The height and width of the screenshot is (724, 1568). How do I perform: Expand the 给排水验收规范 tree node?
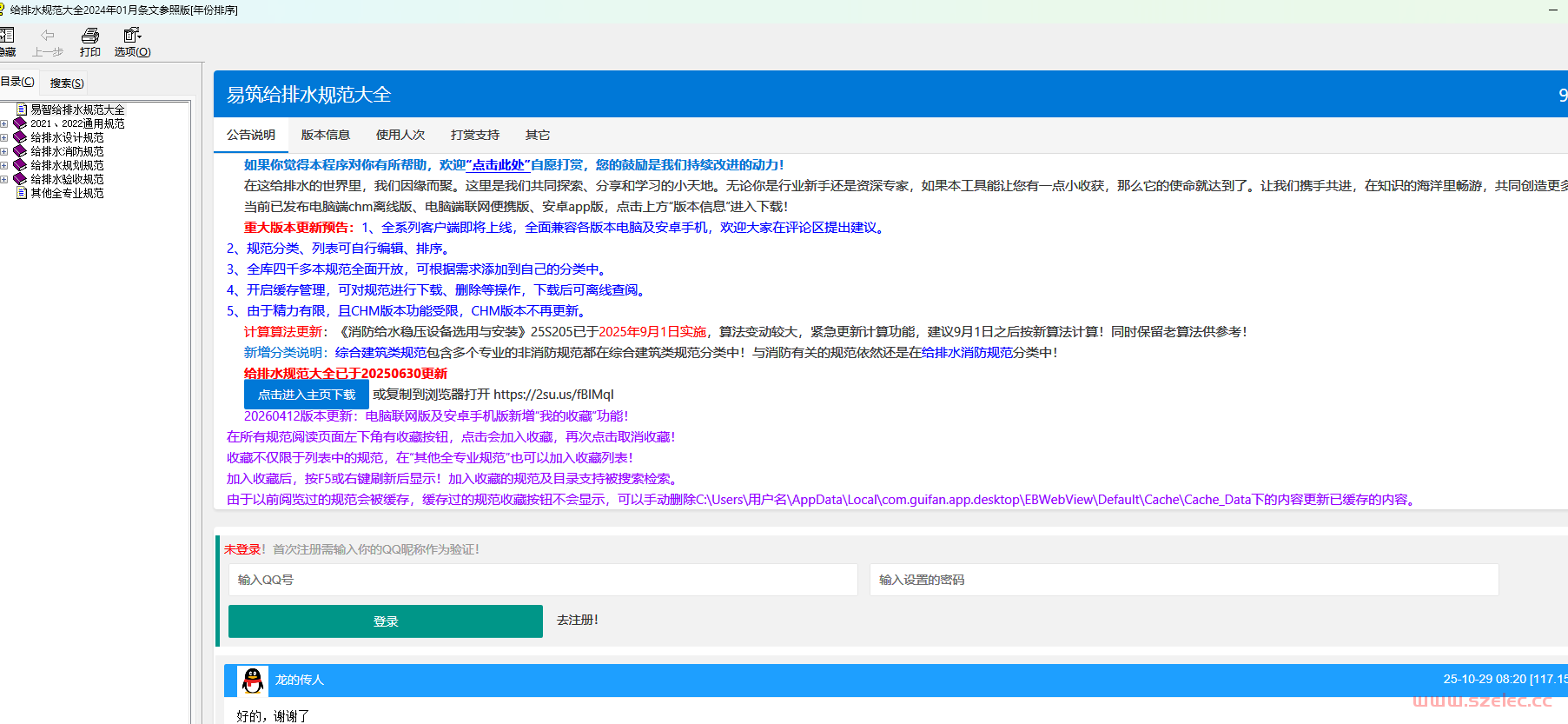tap(4, 179)
